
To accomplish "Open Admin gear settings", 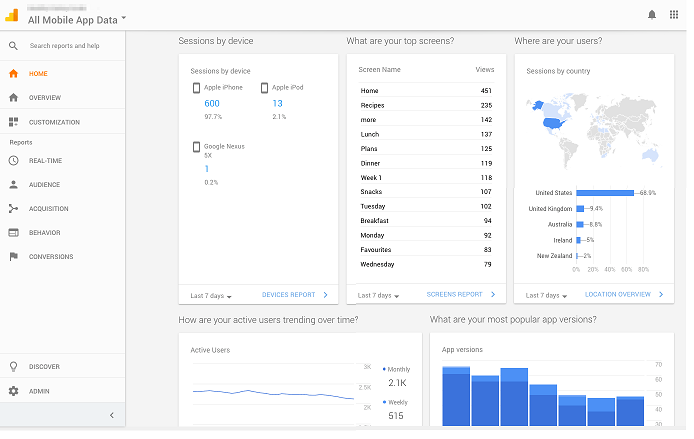I will [x=13, y=391].
